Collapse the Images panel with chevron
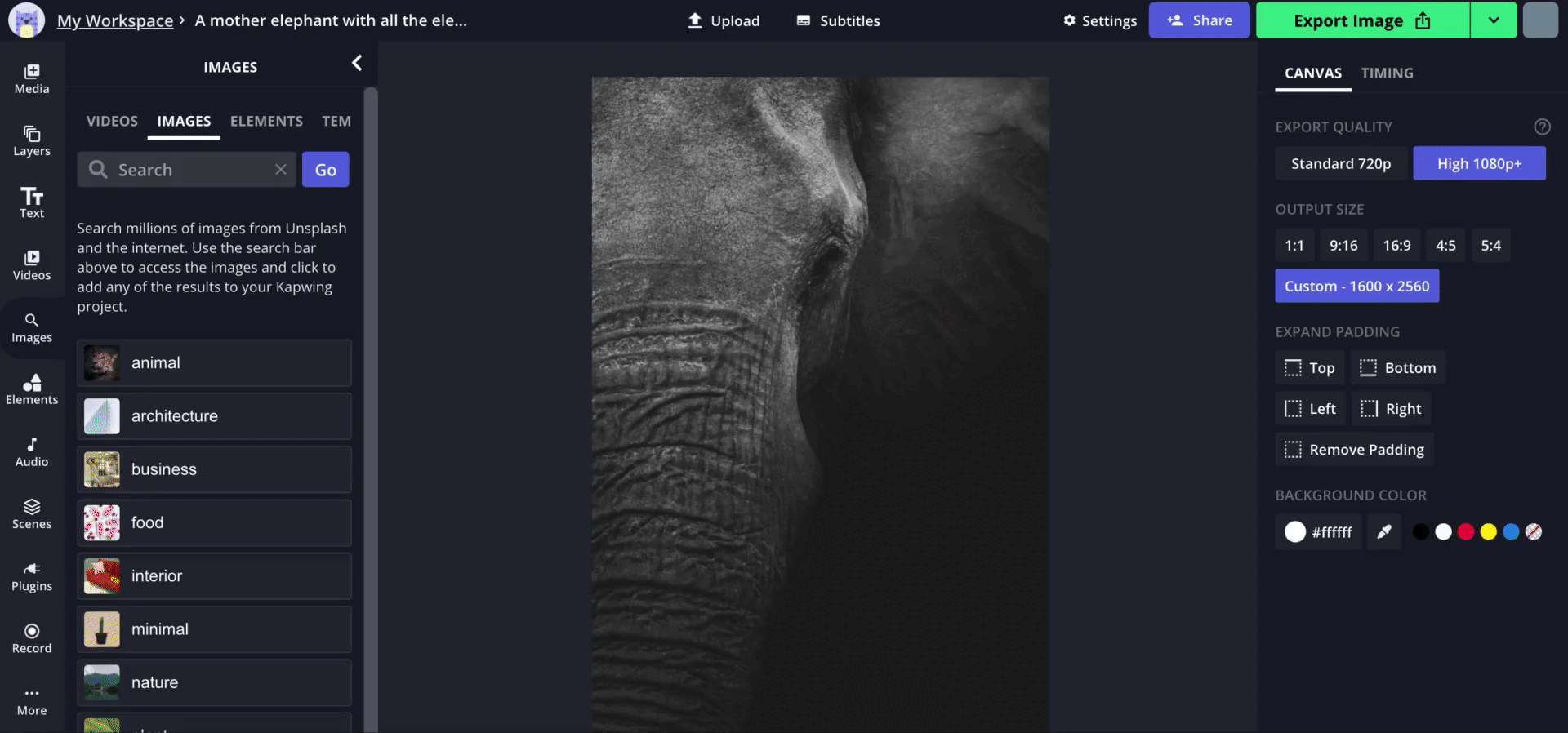The height and width of the screenshot is (733, 1568). [x=357, y=64]
